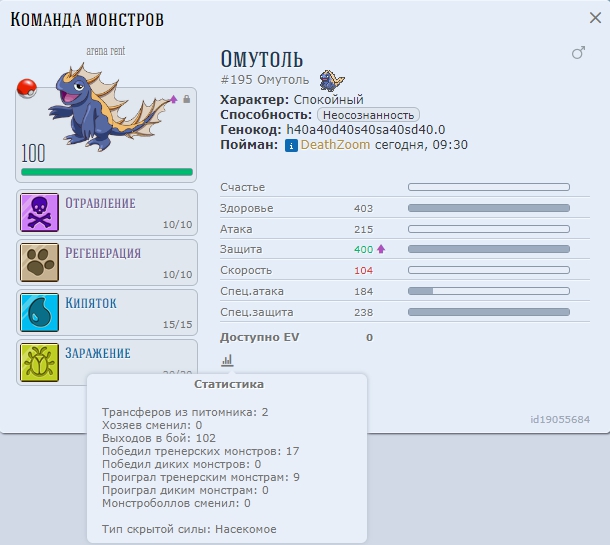Open the Неосознанность ability badge
This screenshot has width=610, height=545.
[368, 115]
